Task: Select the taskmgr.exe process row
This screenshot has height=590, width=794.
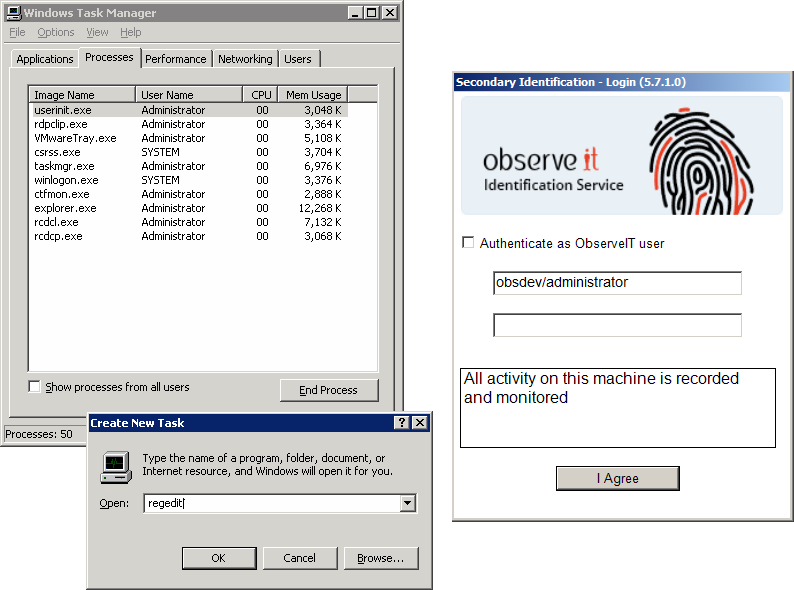Action: pyautogui.click(x=190, y=166)
